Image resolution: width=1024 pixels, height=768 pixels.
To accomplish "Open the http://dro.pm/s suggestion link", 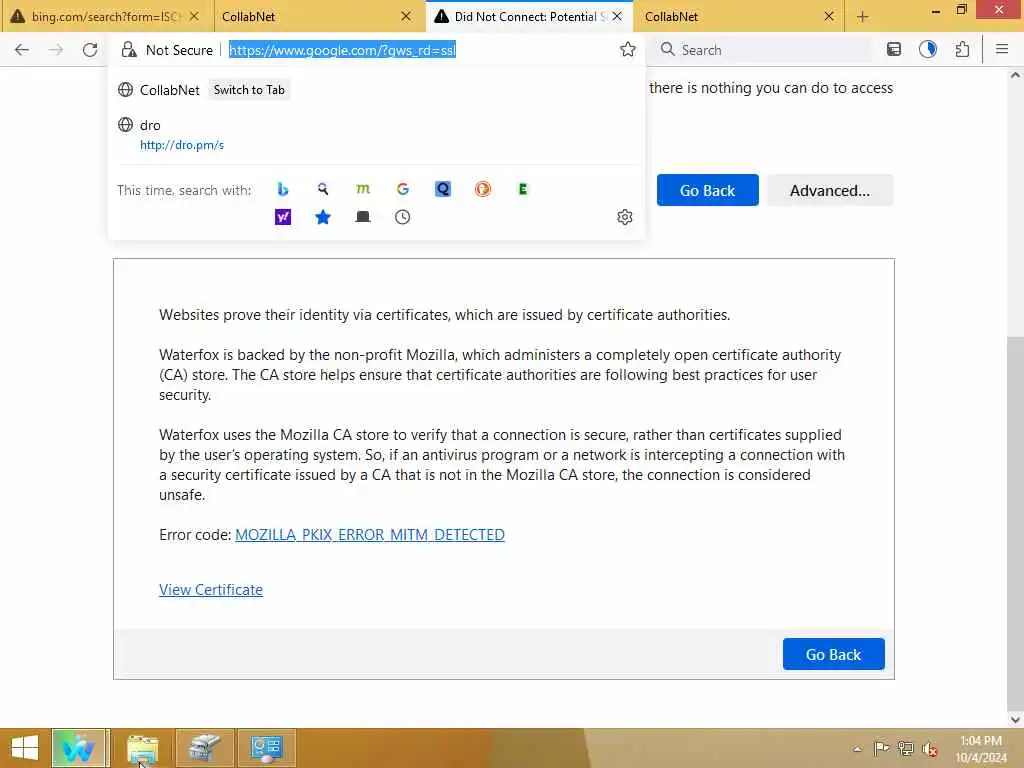I will [x=182, y=145].
